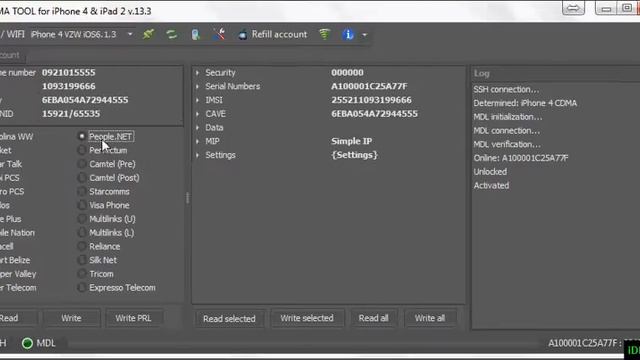The image size is (640, 360).
Task: Click the Write button
Action: point(71,318)
